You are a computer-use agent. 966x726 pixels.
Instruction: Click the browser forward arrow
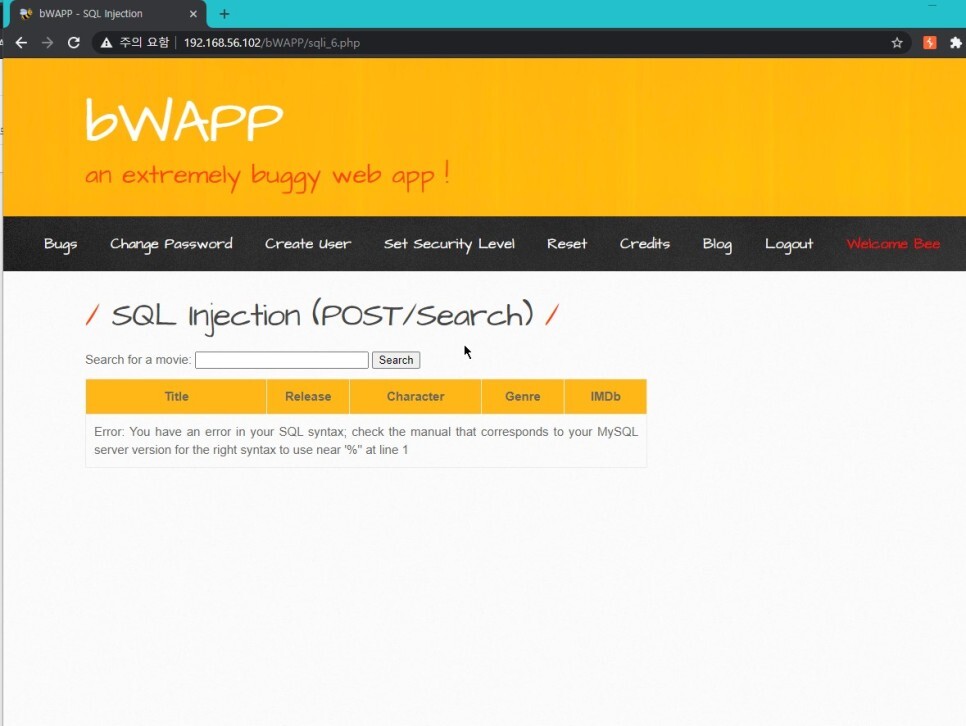click(x=47, y=43)
